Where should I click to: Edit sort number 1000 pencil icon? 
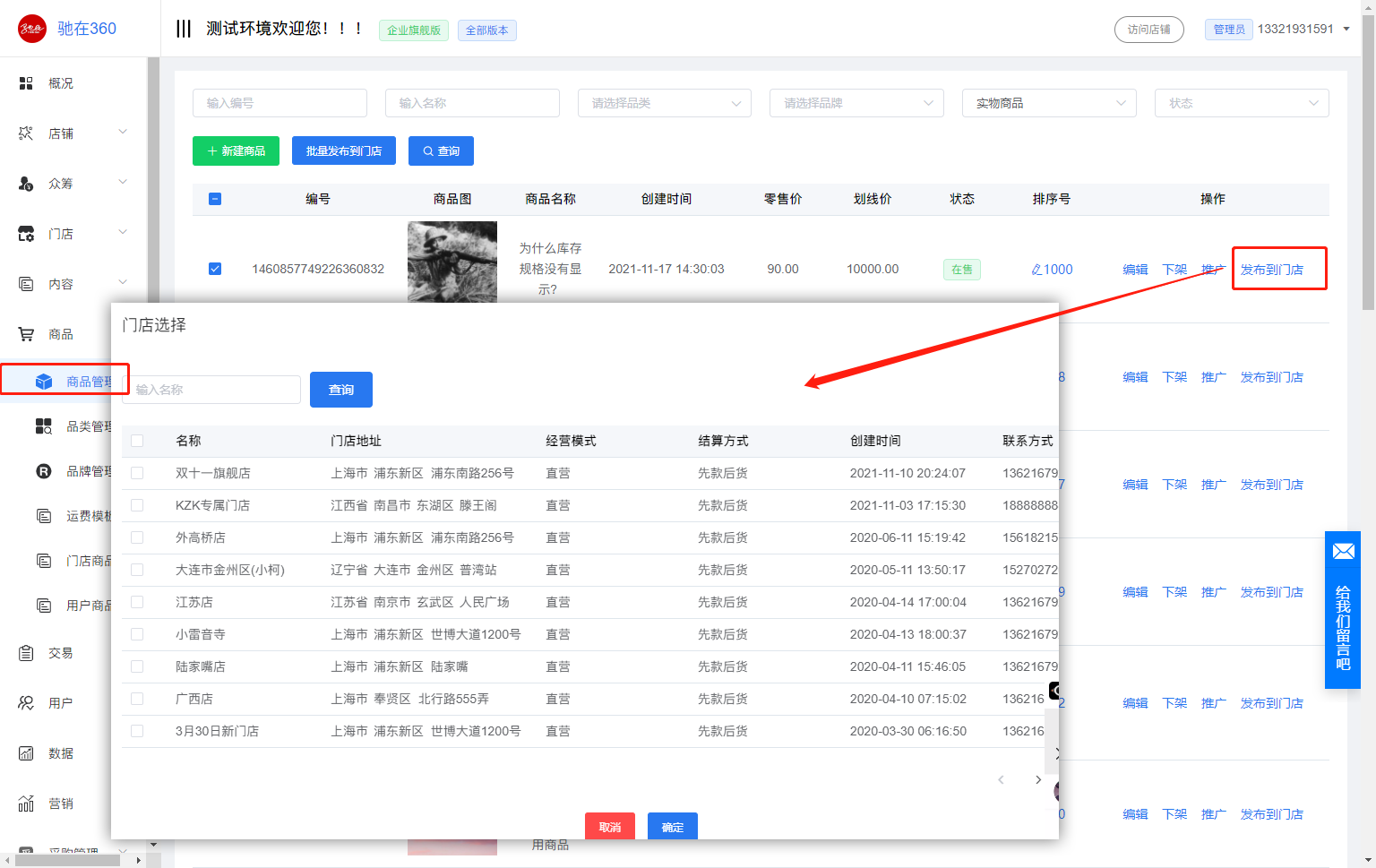pos(1036,270)
